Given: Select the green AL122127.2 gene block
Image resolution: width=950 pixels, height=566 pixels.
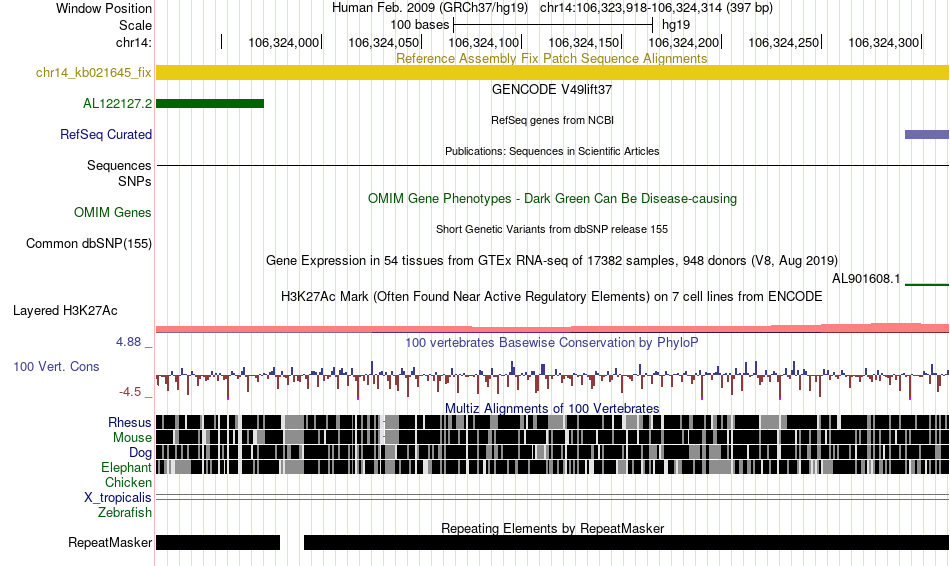Looking at the screenshot, I should click(210, 104).
